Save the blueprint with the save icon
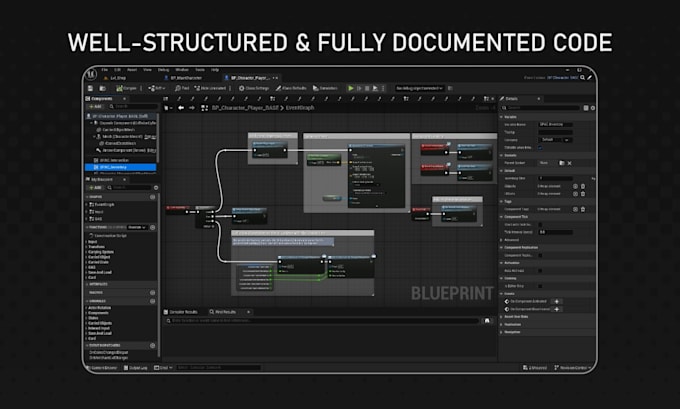680x409 pixels. point(91,88)
